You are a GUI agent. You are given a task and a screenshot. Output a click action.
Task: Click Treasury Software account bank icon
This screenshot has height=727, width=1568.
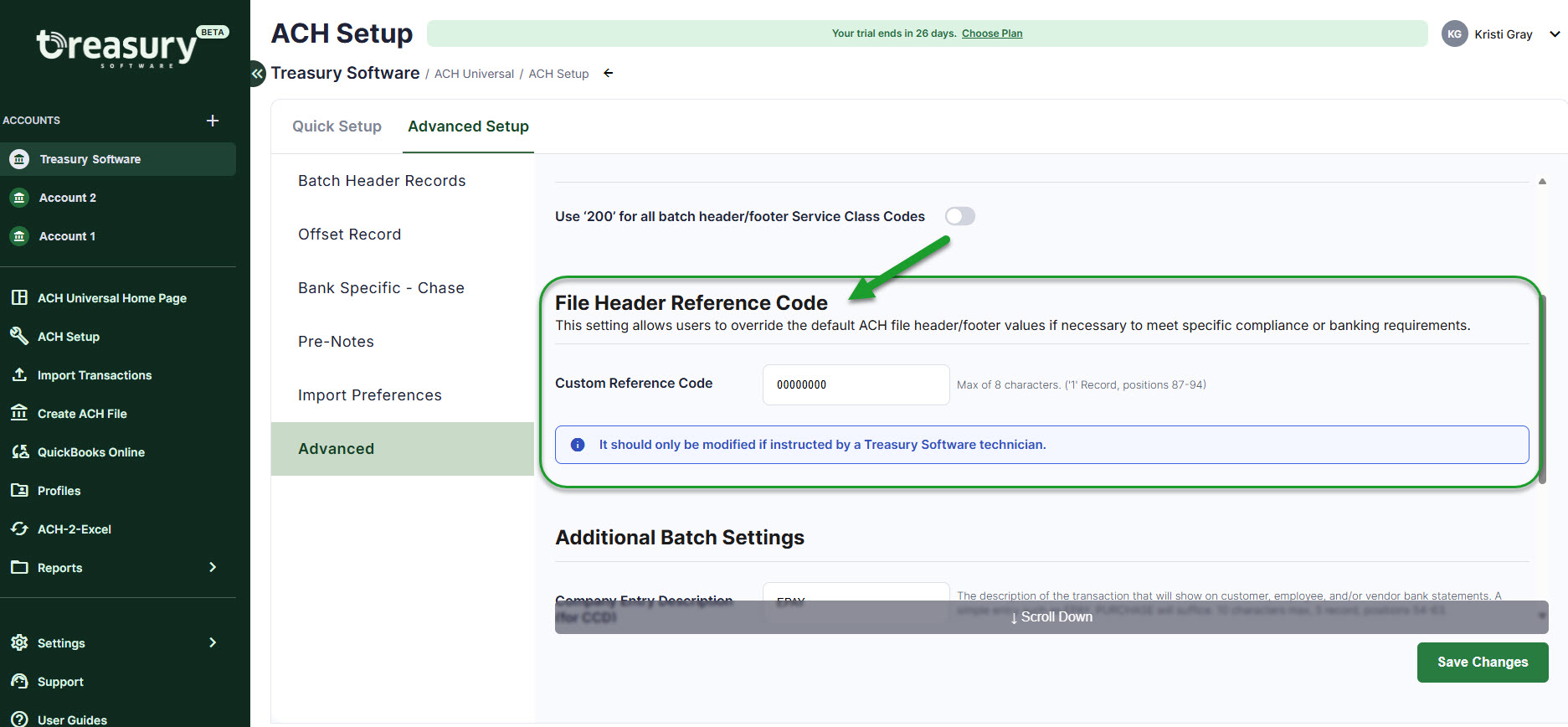click(19, 159)
